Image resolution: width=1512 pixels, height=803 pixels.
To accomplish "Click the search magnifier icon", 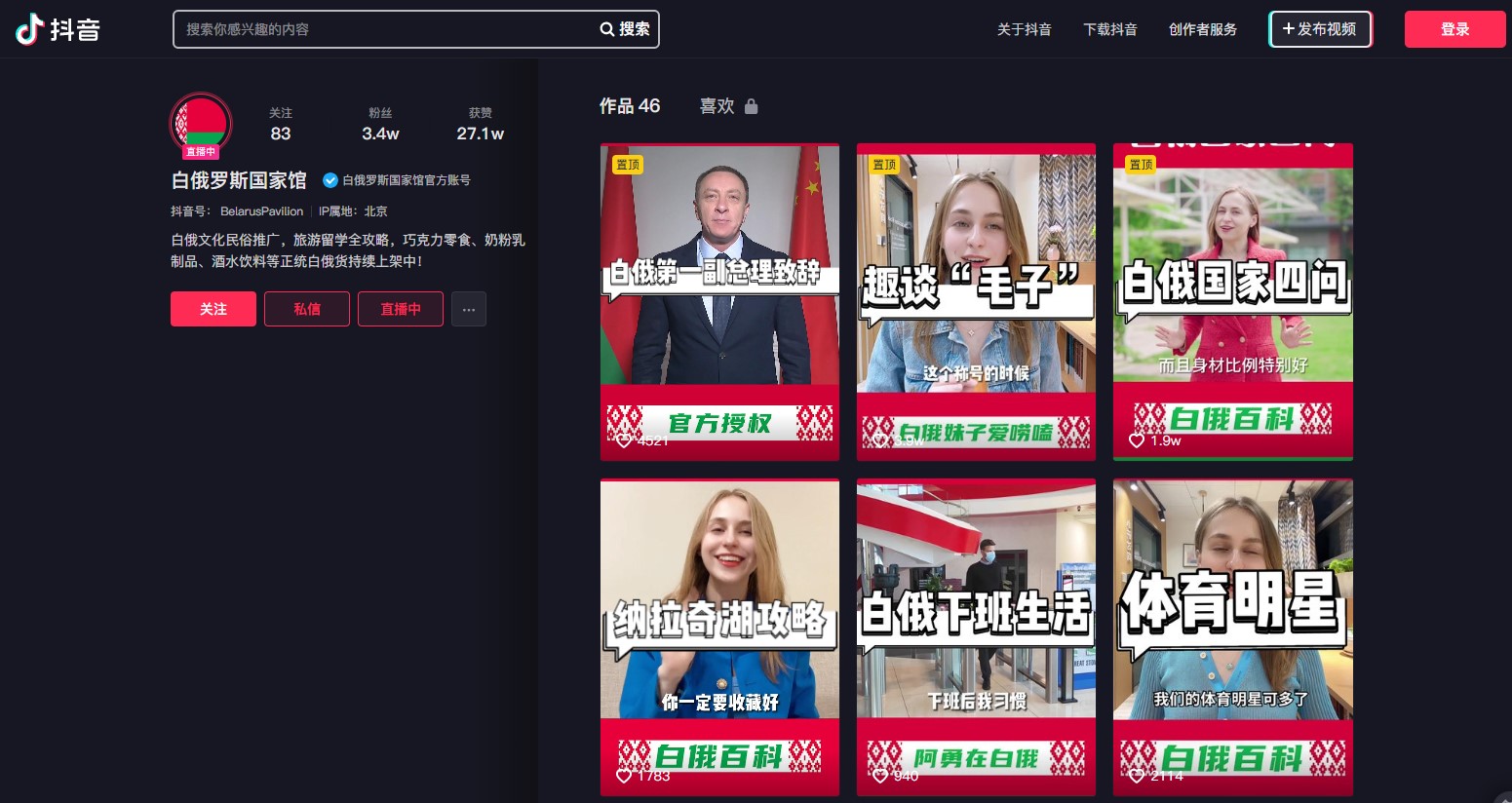I will pyautogui.click(x=606, y=29).
